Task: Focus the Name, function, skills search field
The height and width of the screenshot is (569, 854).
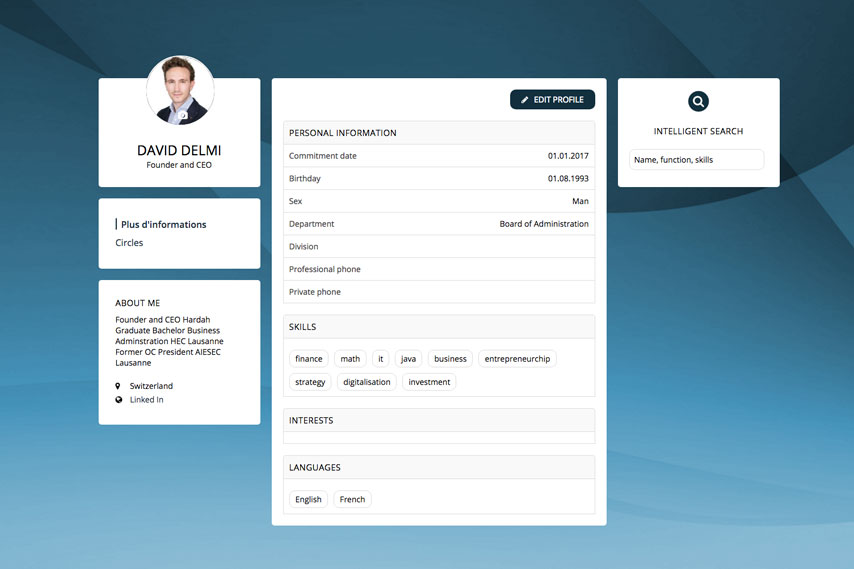Action: 697,160
